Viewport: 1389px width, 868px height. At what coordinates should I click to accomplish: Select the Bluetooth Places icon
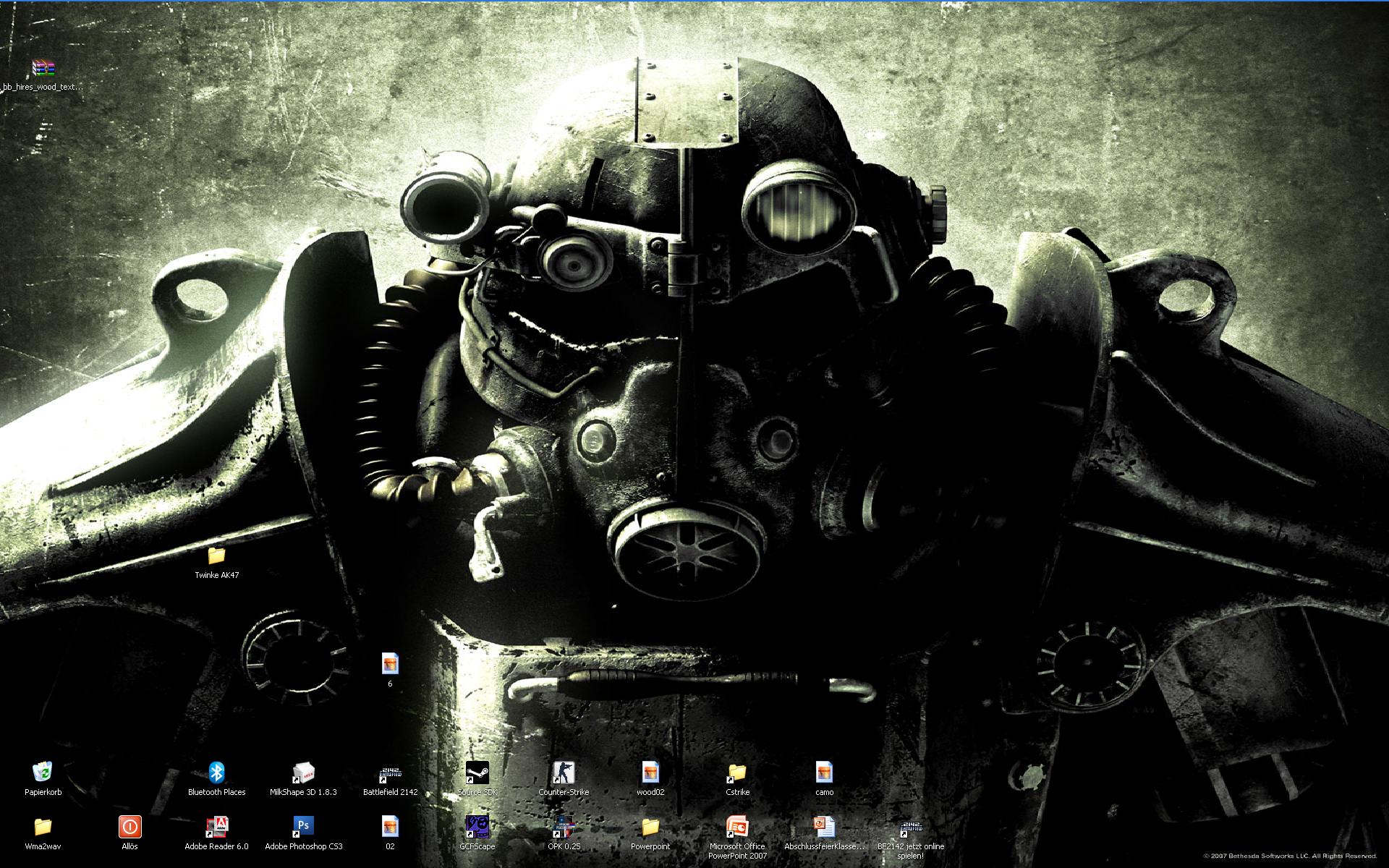point(216,773)
